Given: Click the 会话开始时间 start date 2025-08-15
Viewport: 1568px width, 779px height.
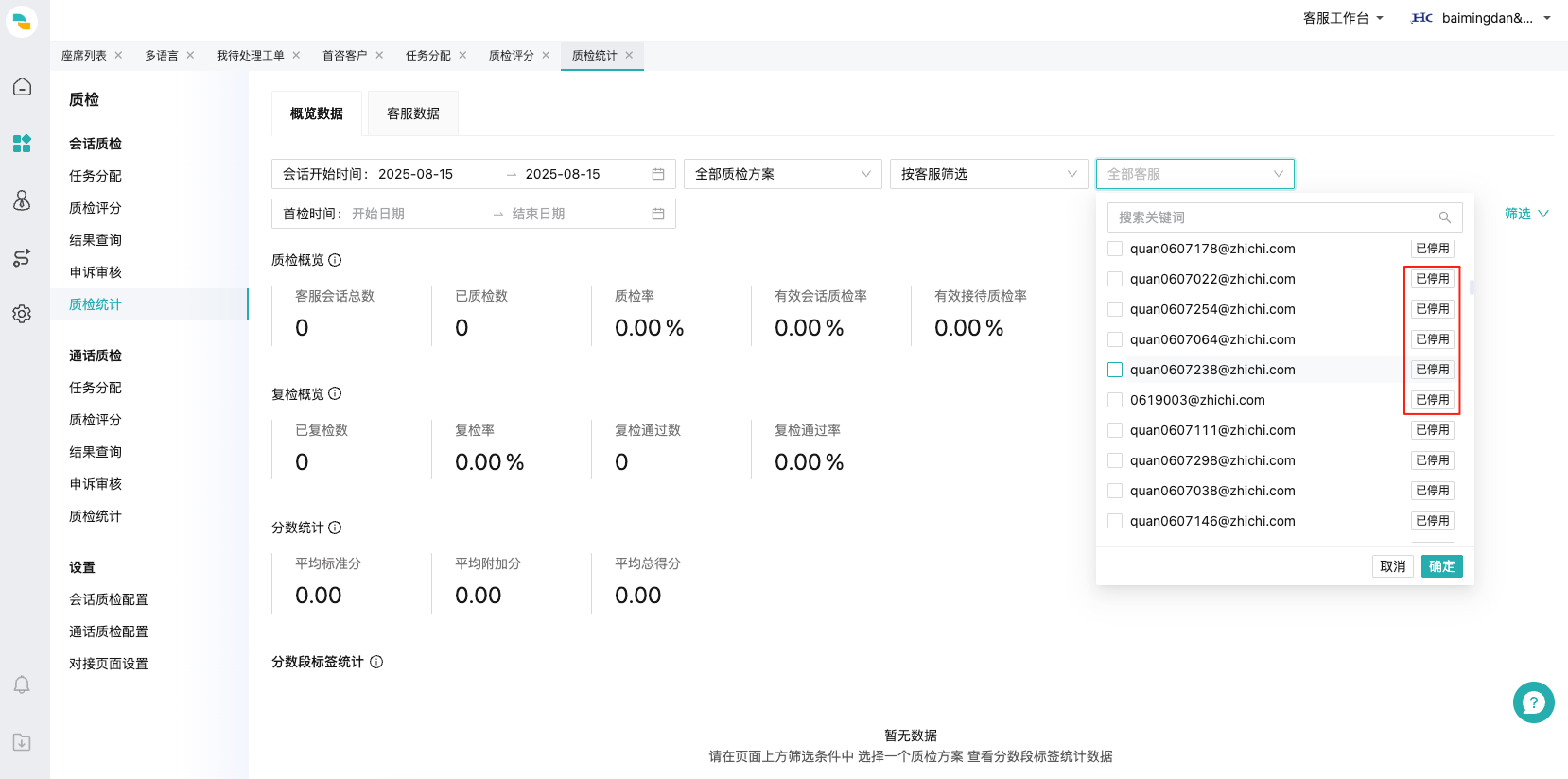Looking at the screenshot, I should click(416, 174).
